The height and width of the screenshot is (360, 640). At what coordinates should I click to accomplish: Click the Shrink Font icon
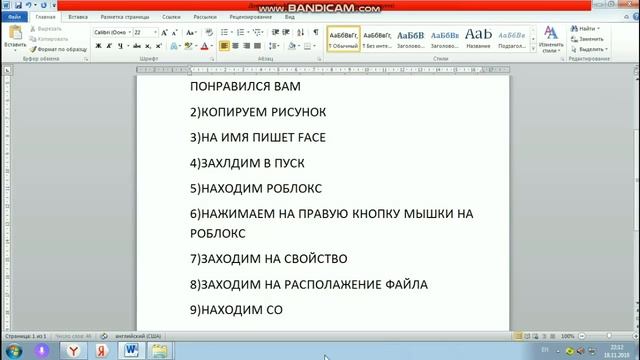click(x=174, y=33)
